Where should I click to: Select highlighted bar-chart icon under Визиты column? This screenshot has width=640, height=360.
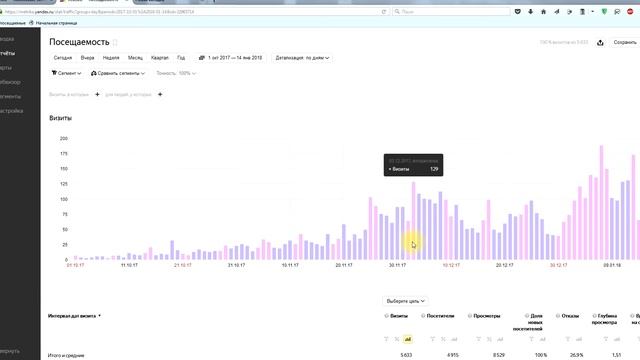407,339
